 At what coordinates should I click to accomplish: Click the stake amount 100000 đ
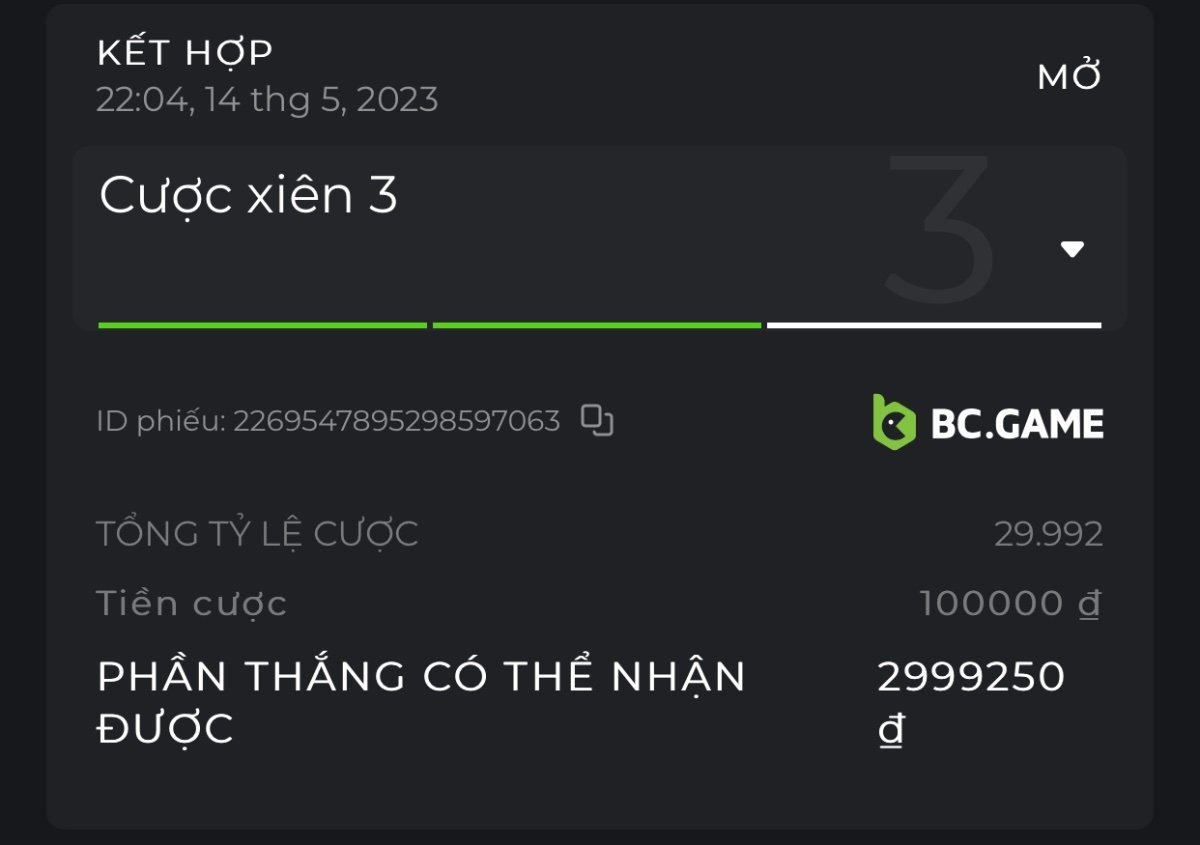coord(1010,604)
